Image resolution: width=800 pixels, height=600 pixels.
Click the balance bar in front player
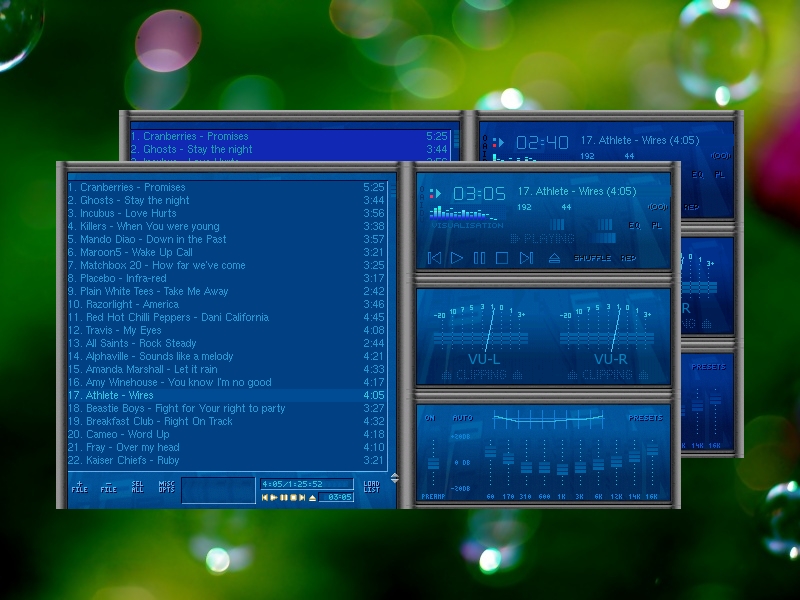[605, 225]
